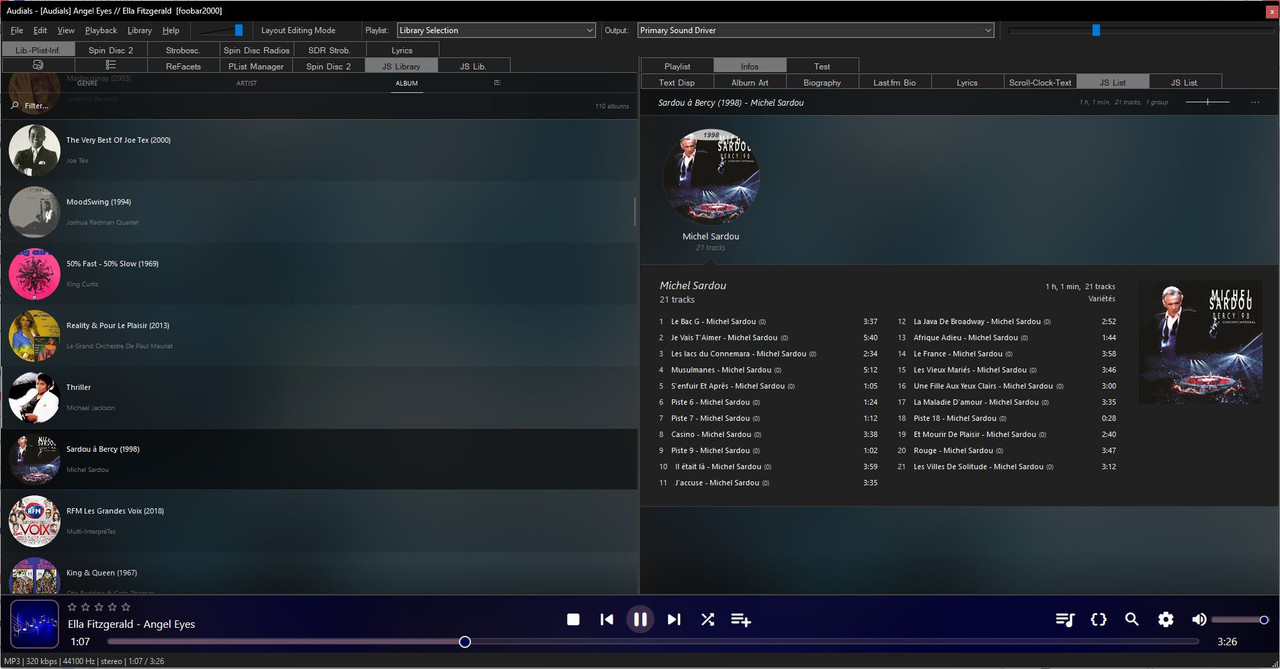Click the add-to-playlist icon
Screen dimensions: 1280x669
point(741,619)
